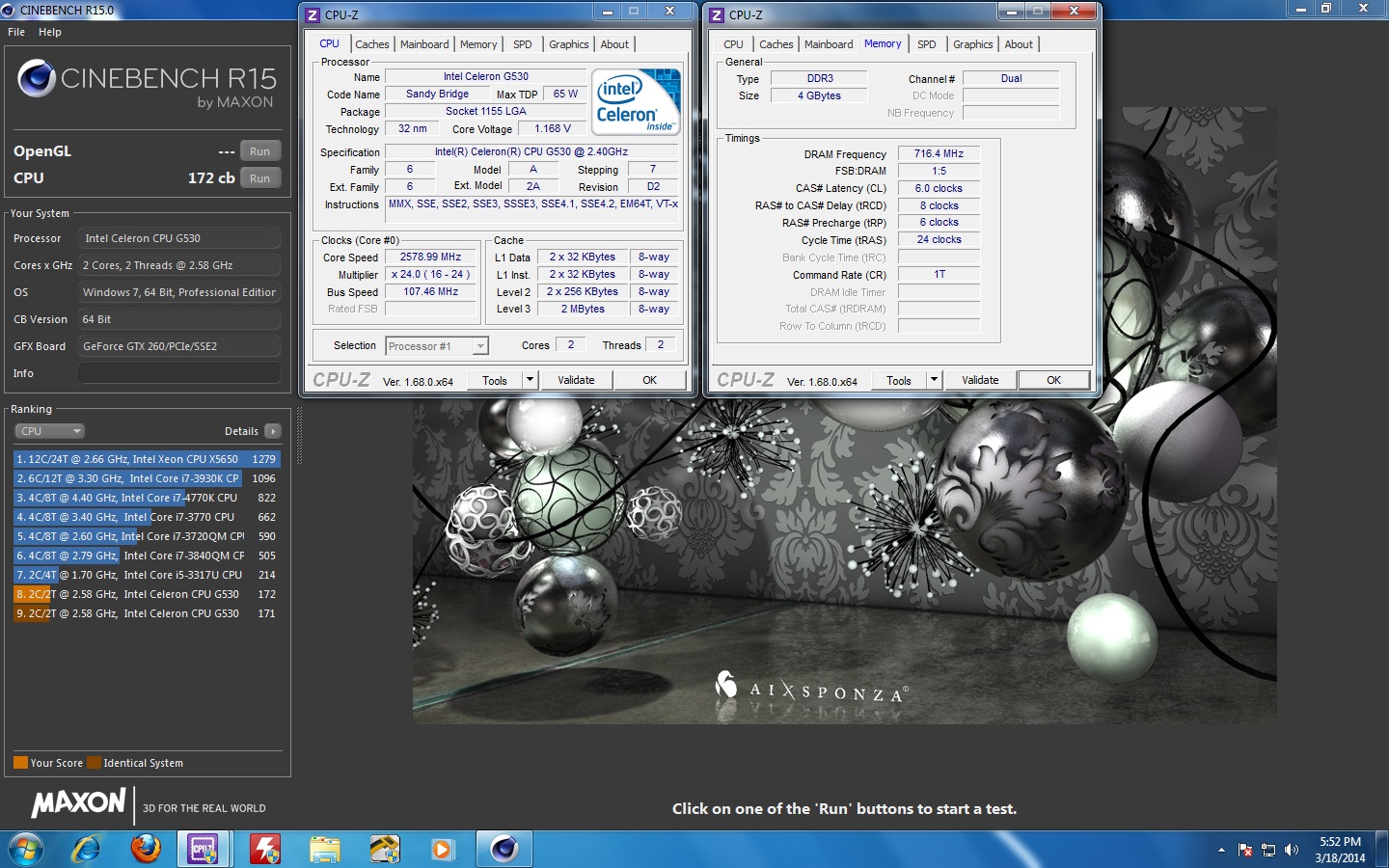Select ranking row 9 Celeron G530 score 171
Screen dimensions: 1389x868
coord(147,613)
